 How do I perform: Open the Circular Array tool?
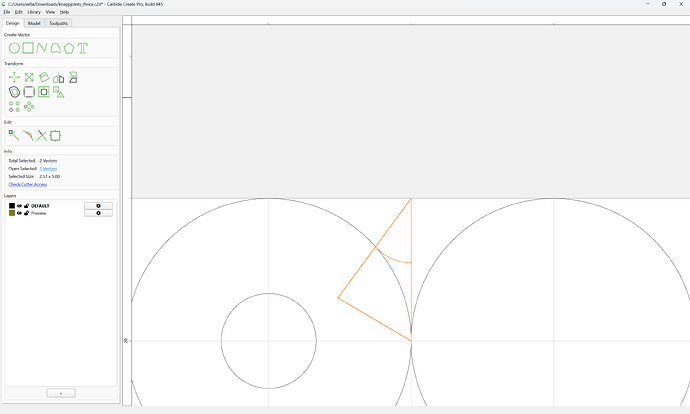point(29,106)
